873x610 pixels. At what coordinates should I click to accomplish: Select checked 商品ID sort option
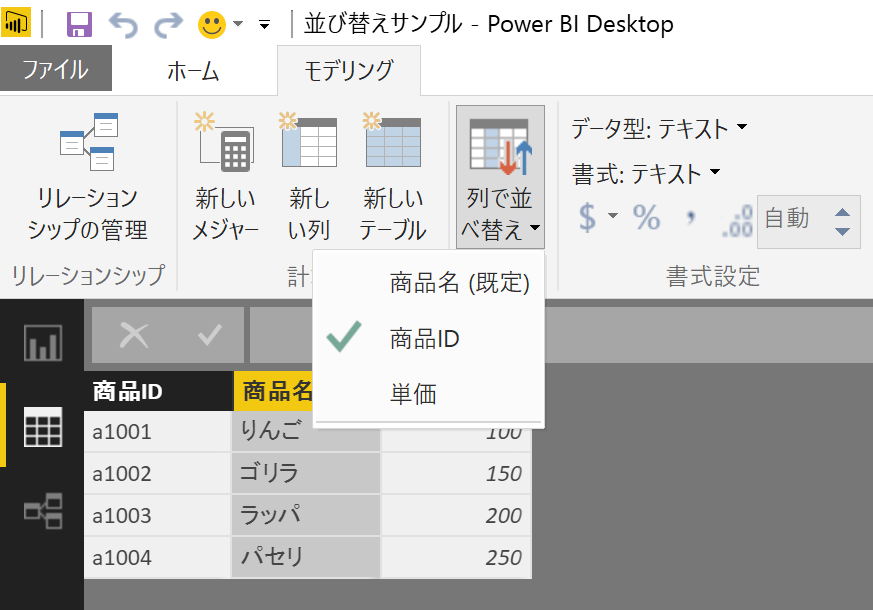(429, 338)
